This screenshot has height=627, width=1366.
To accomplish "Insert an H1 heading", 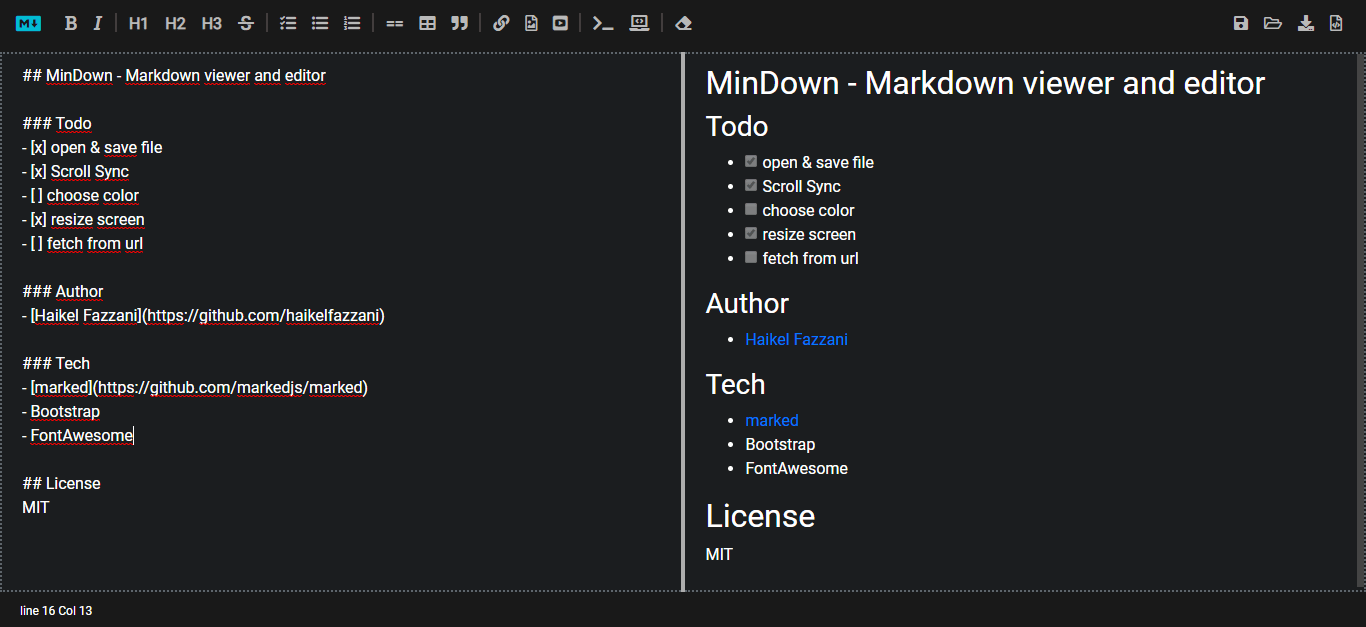I will (138, 23).
